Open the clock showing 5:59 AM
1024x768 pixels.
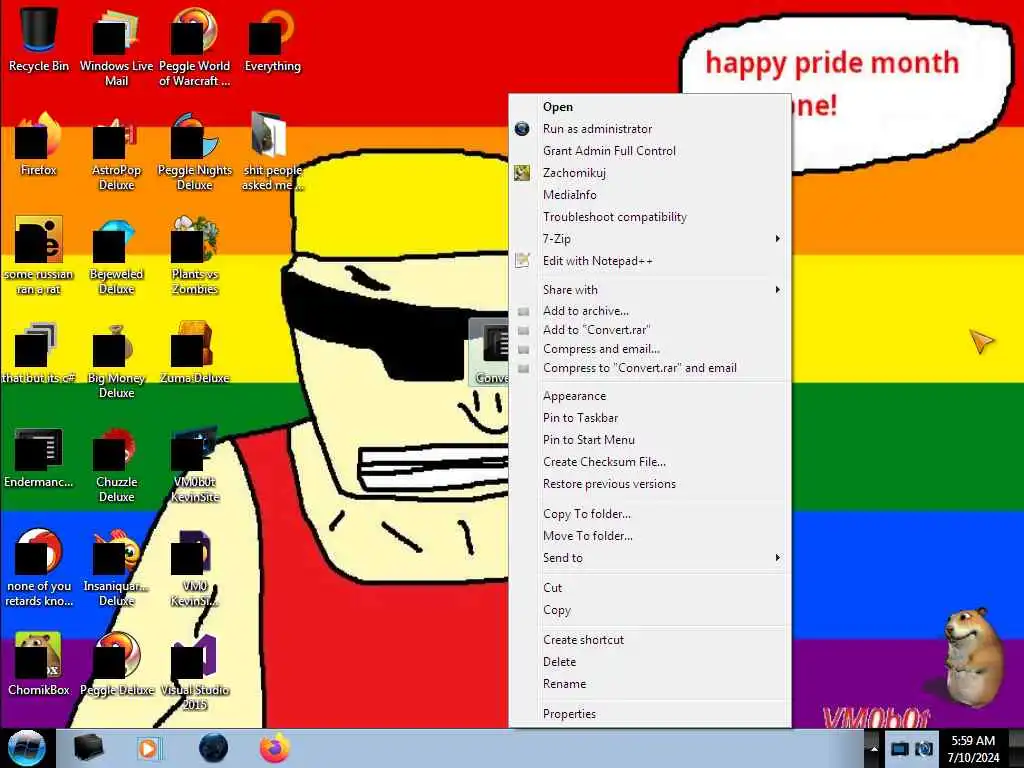tap(973, 749)
